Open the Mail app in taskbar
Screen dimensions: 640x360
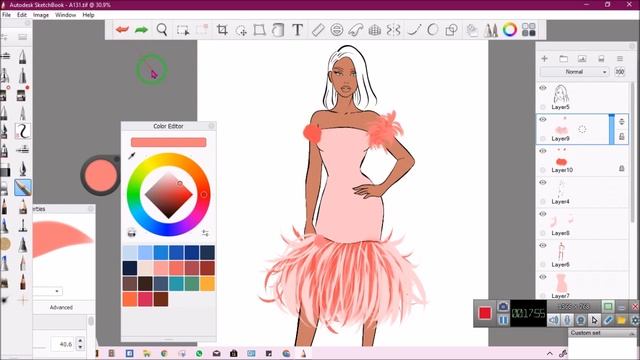[216, 353]
